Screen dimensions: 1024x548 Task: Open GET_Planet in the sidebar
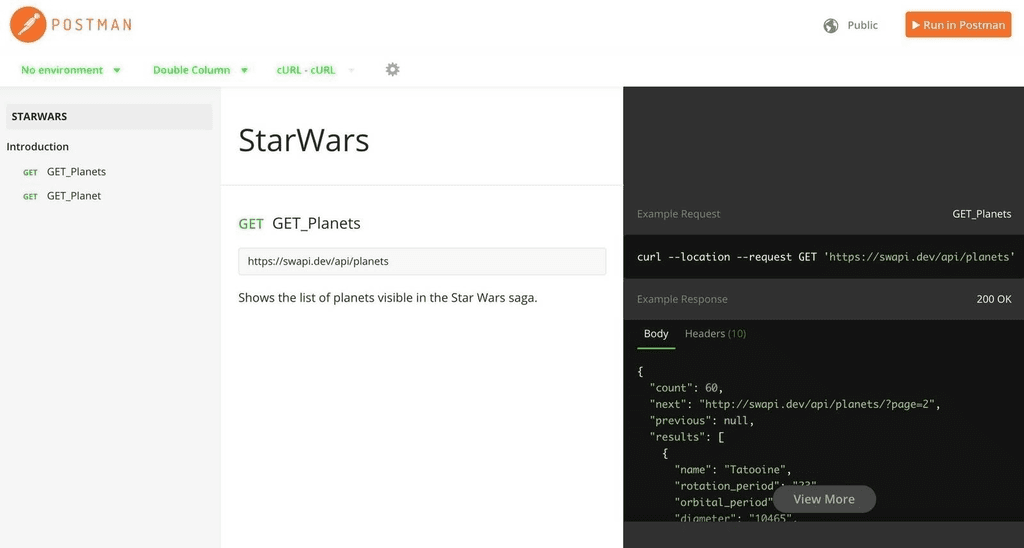pos(74,196)
